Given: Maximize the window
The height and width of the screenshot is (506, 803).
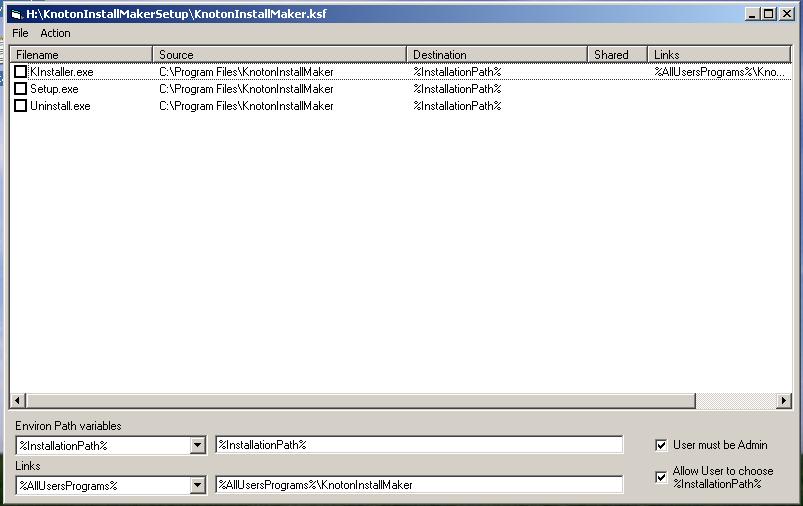Looking at the screenshot, I should [768, 14].
